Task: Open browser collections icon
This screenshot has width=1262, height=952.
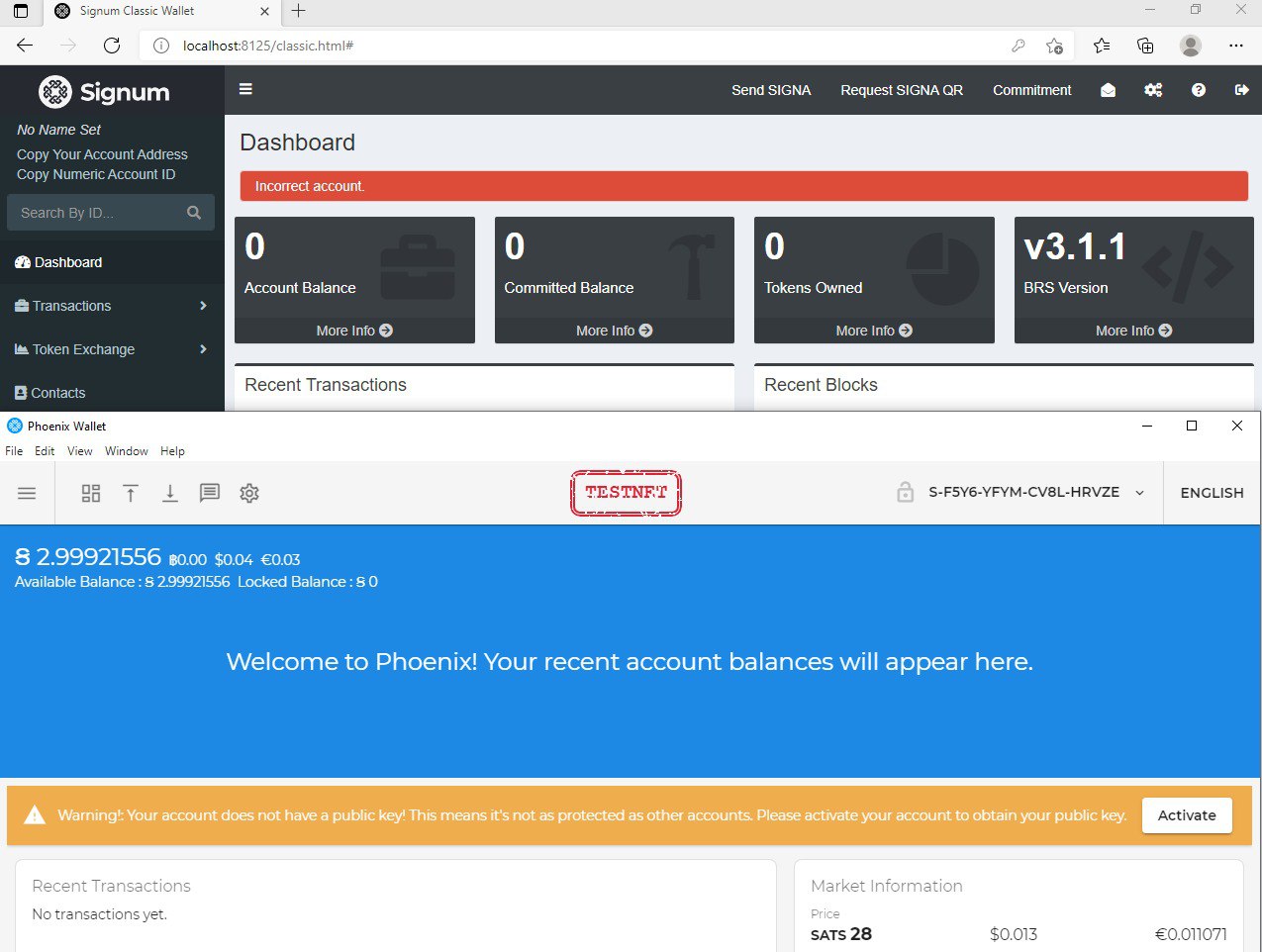Action: click(x=1145, y=46)
